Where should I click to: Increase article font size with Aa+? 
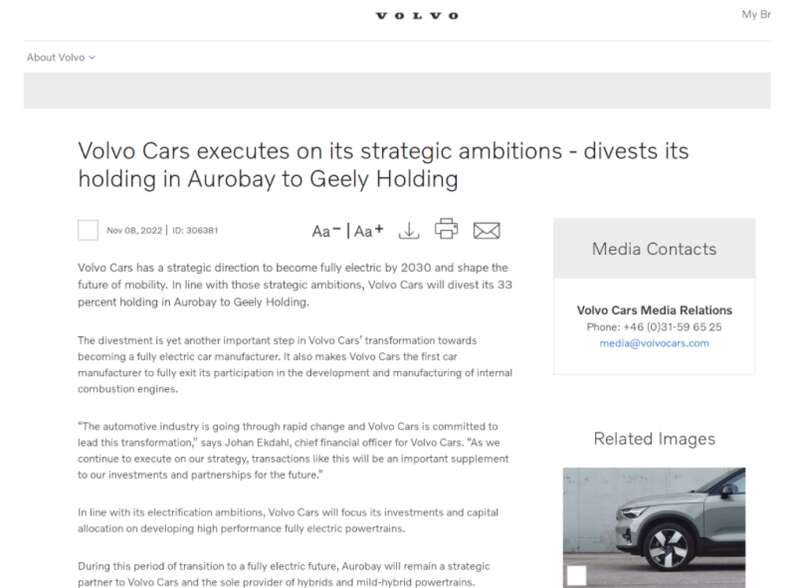(x=369, y=231)
